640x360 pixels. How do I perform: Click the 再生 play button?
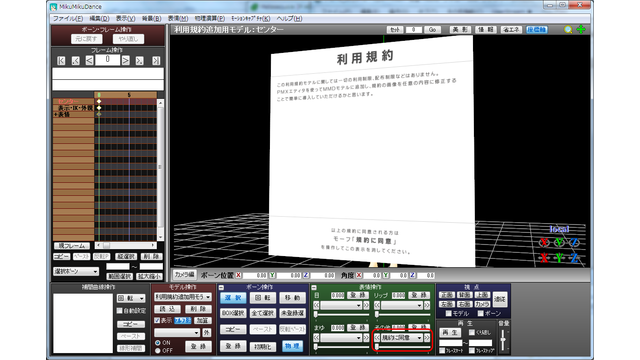click(450, 333)
